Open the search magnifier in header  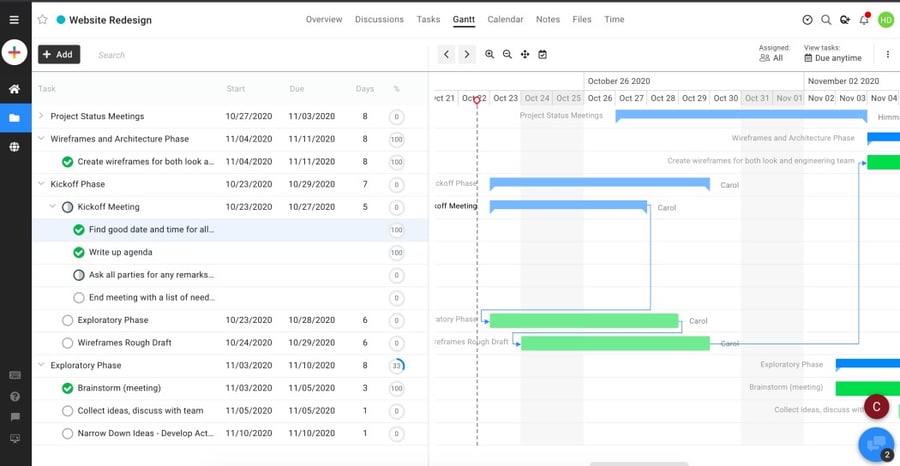pos(826,20)
